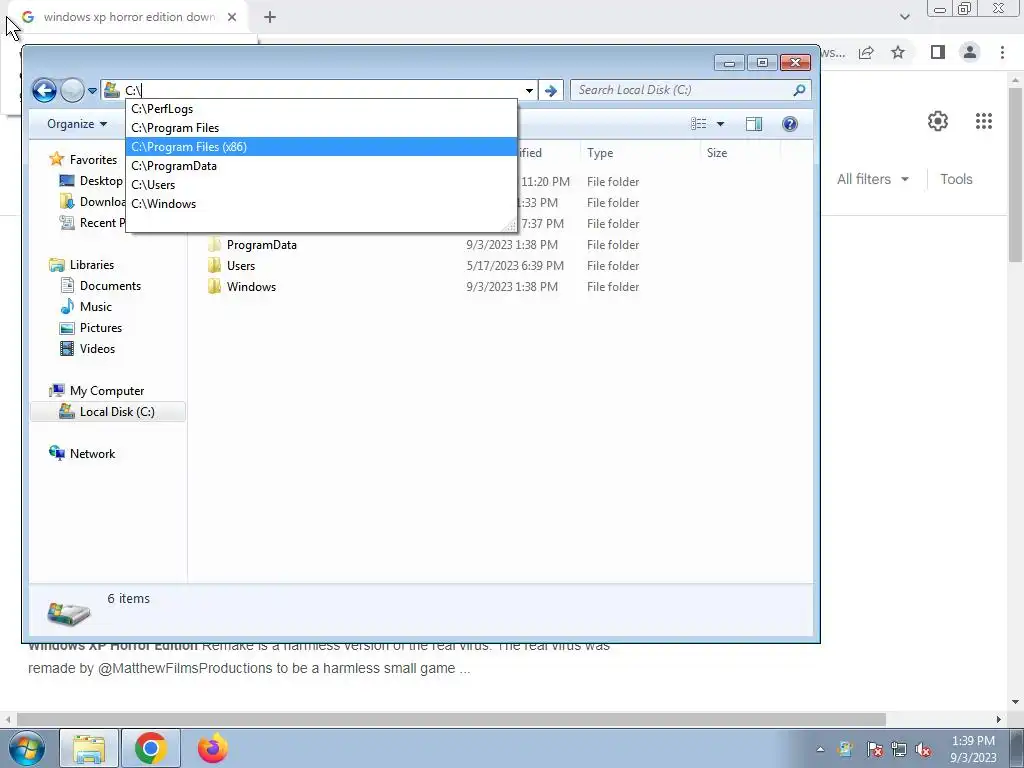The image size is (1024, 768).
Task: Open the recent pages arrow beside Forward
Action: pyautogui.click(x=92, y=91)
